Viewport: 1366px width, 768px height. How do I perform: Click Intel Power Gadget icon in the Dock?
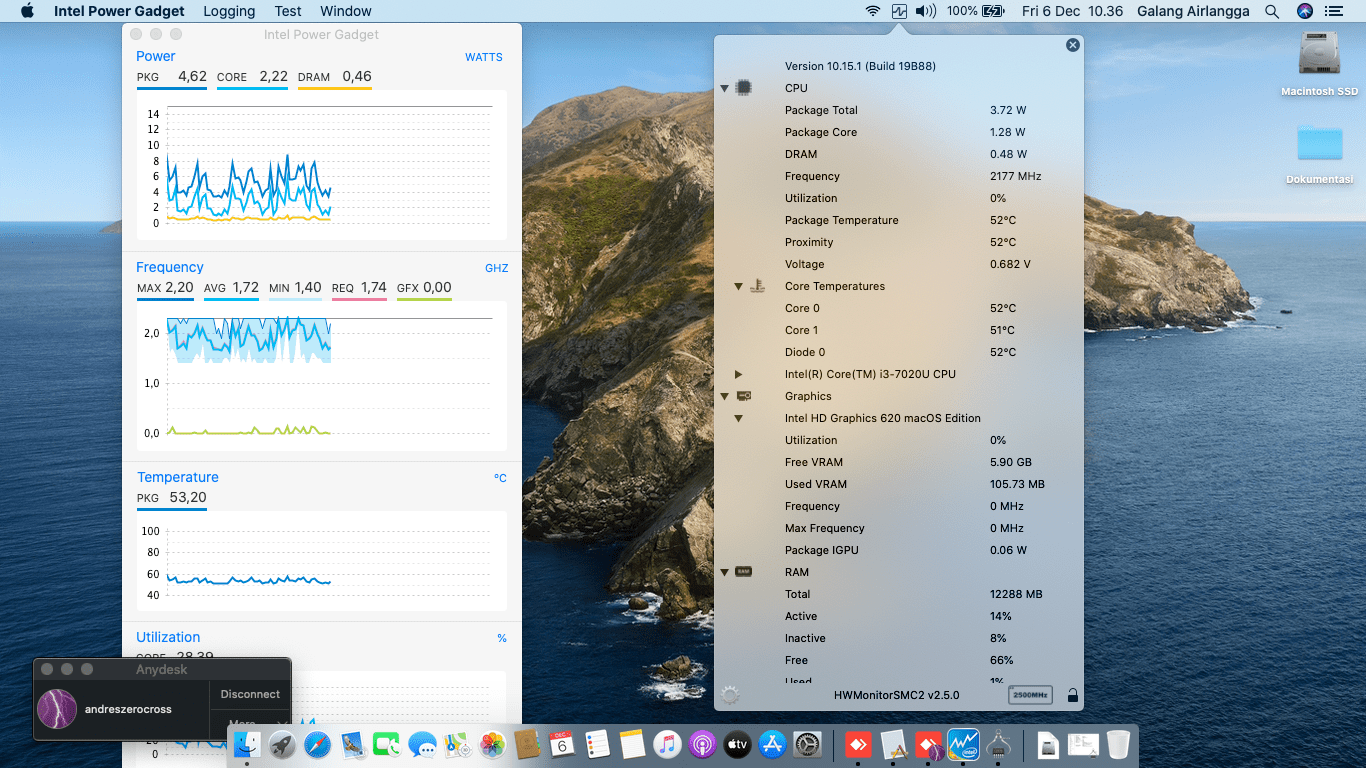963,744
